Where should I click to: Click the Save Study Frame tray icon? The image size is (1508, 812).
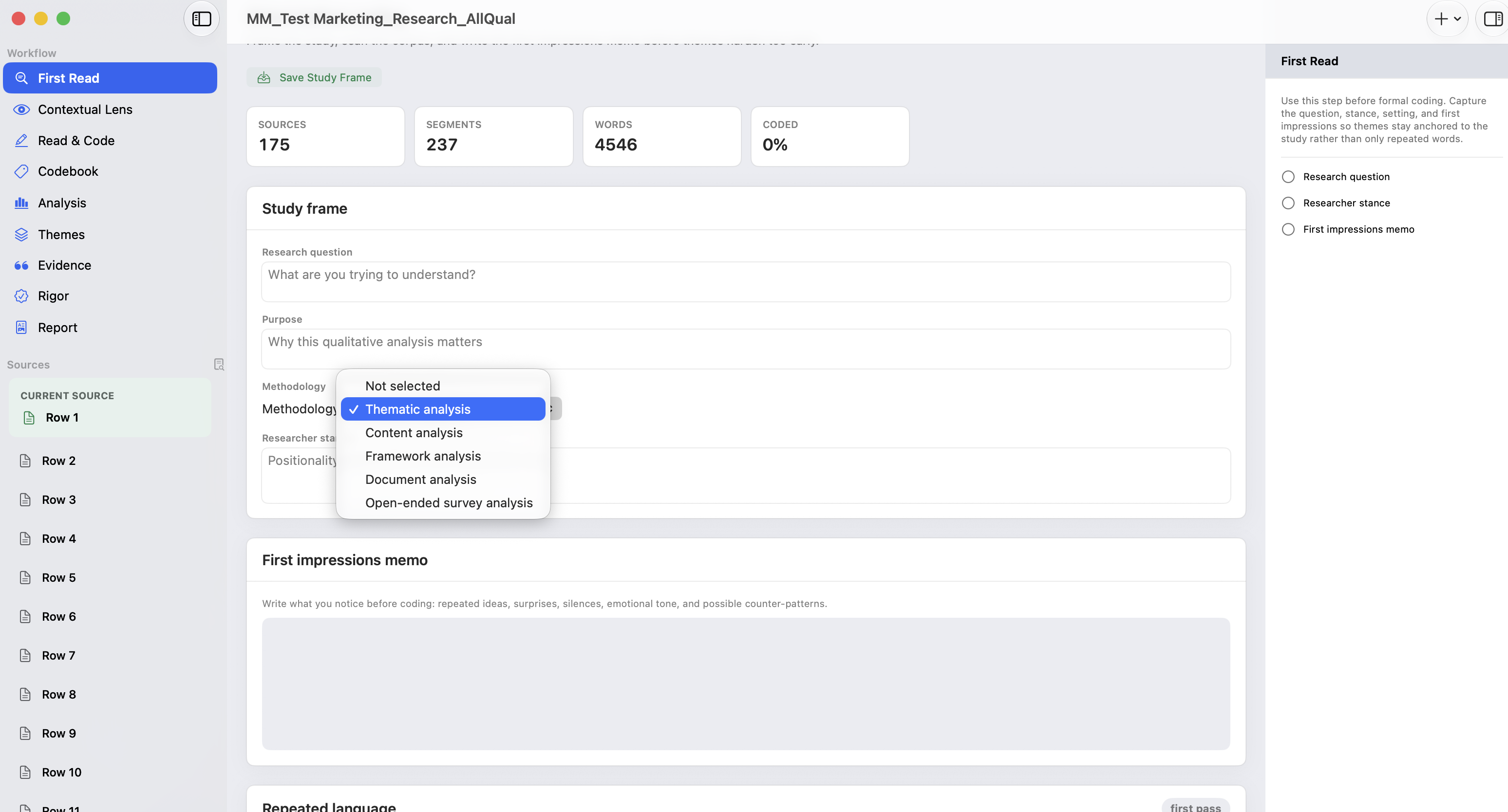264,77
